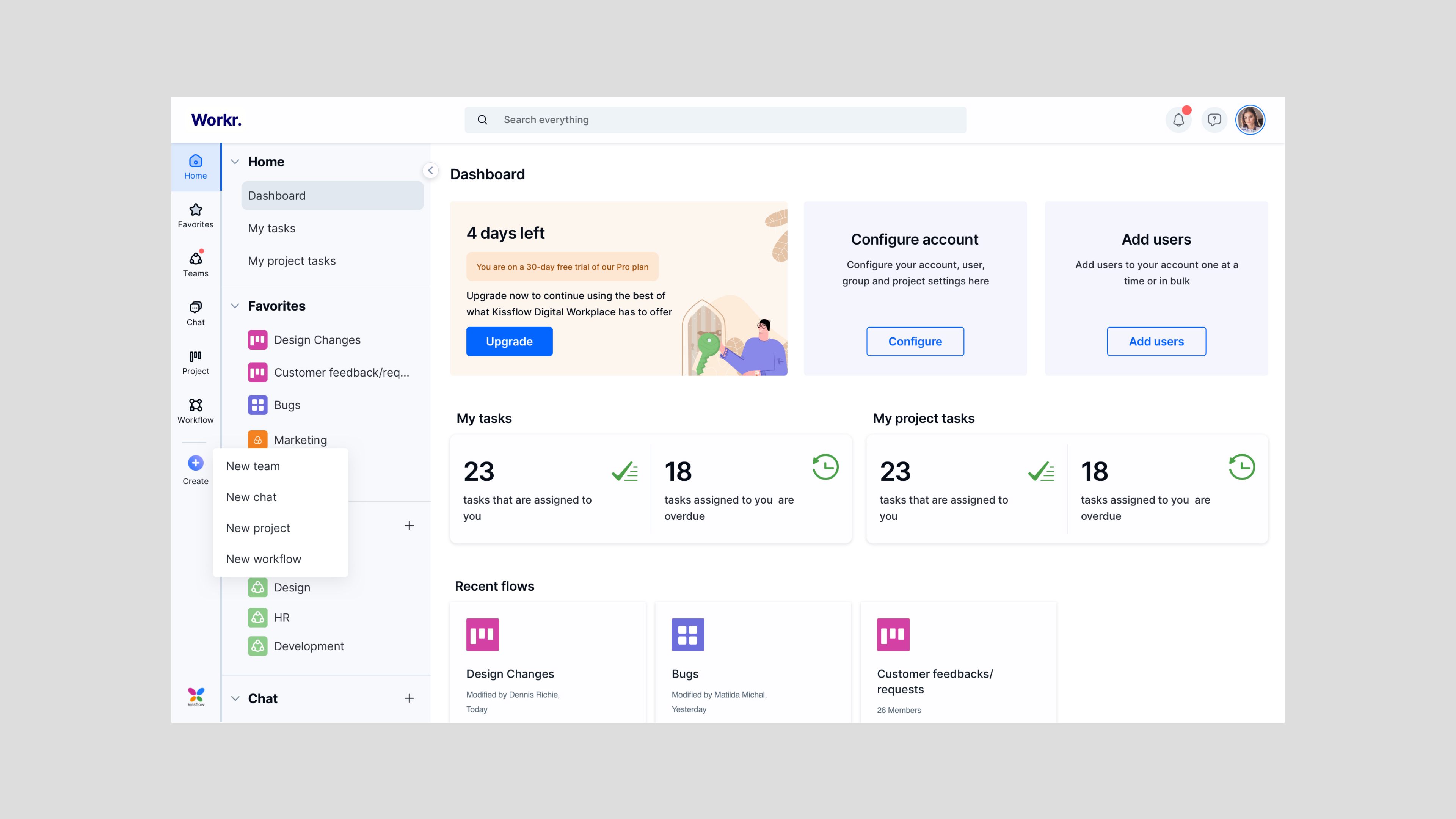Open the Bugs recent flow title
Screen dimensions: 1456x819
tap(685, 674)
